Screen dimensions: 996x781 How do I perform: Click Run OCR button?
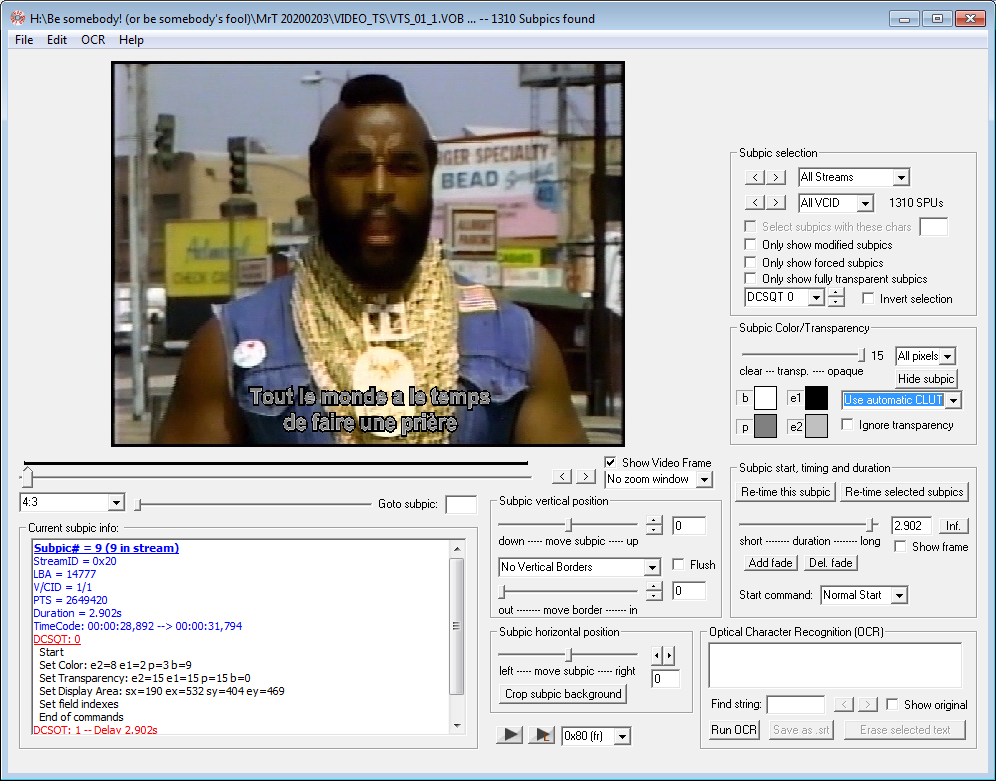tap(734, 730)
